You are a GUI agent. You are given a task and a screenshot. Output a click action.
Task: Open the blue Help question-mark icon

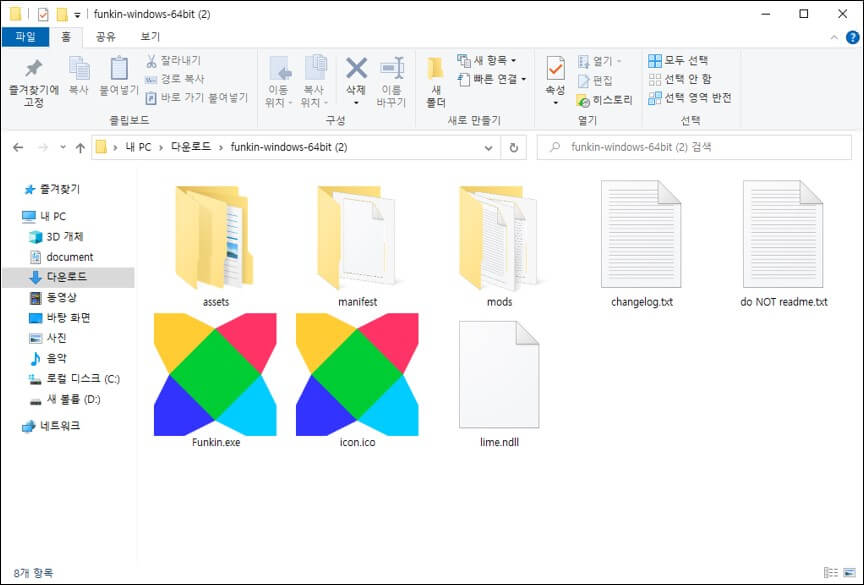pos(852,37)
